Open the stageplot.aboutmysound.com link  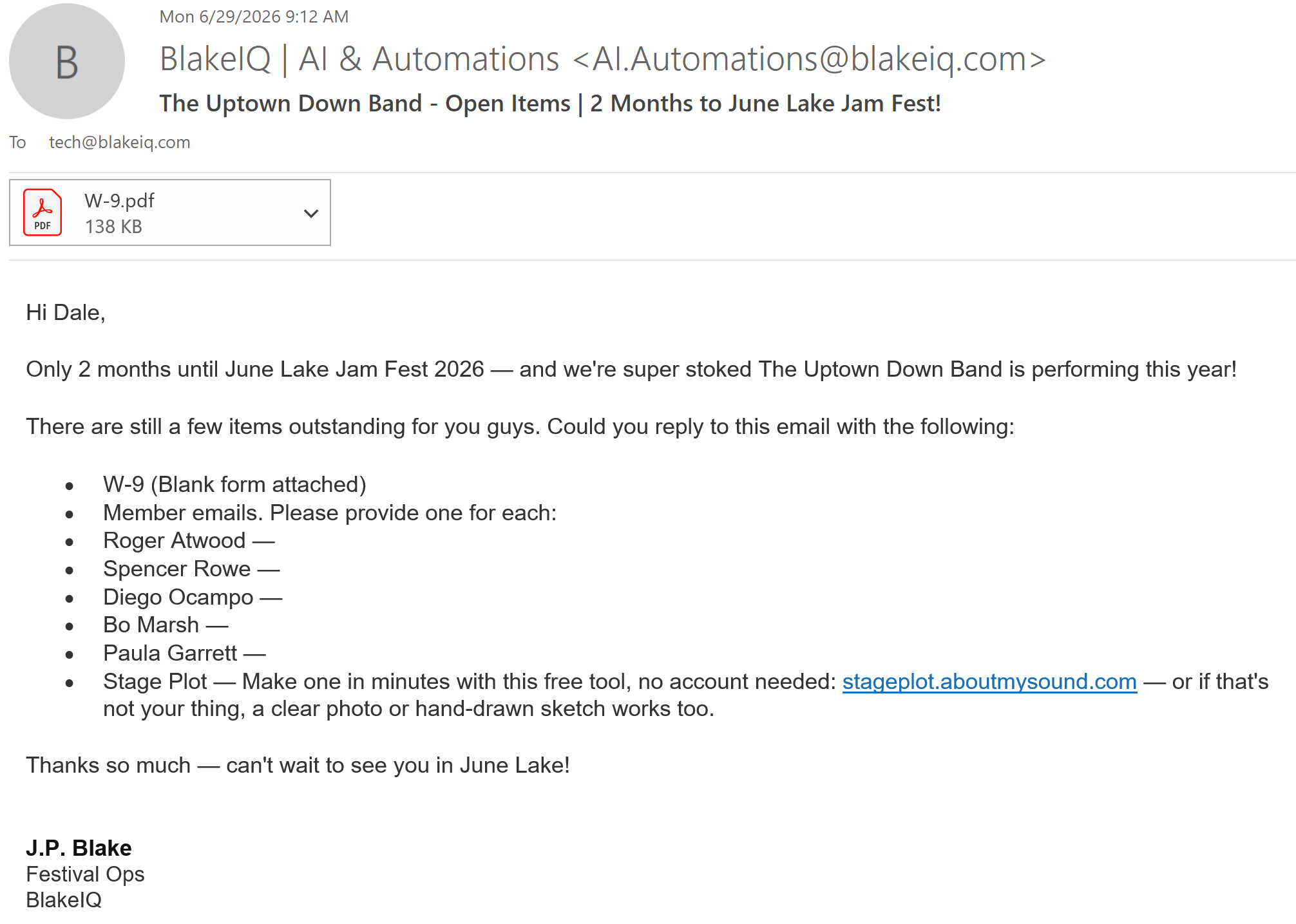click(989, 681)
